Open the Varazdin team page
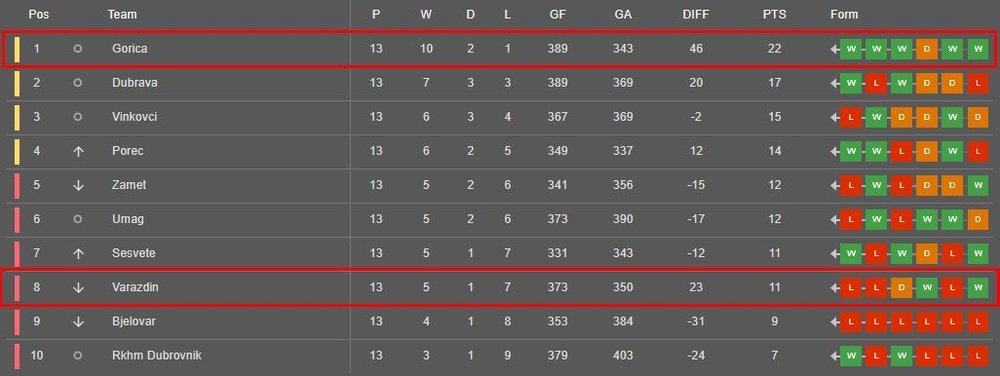Screen dimensions: 1000x376 coord(135,287)
